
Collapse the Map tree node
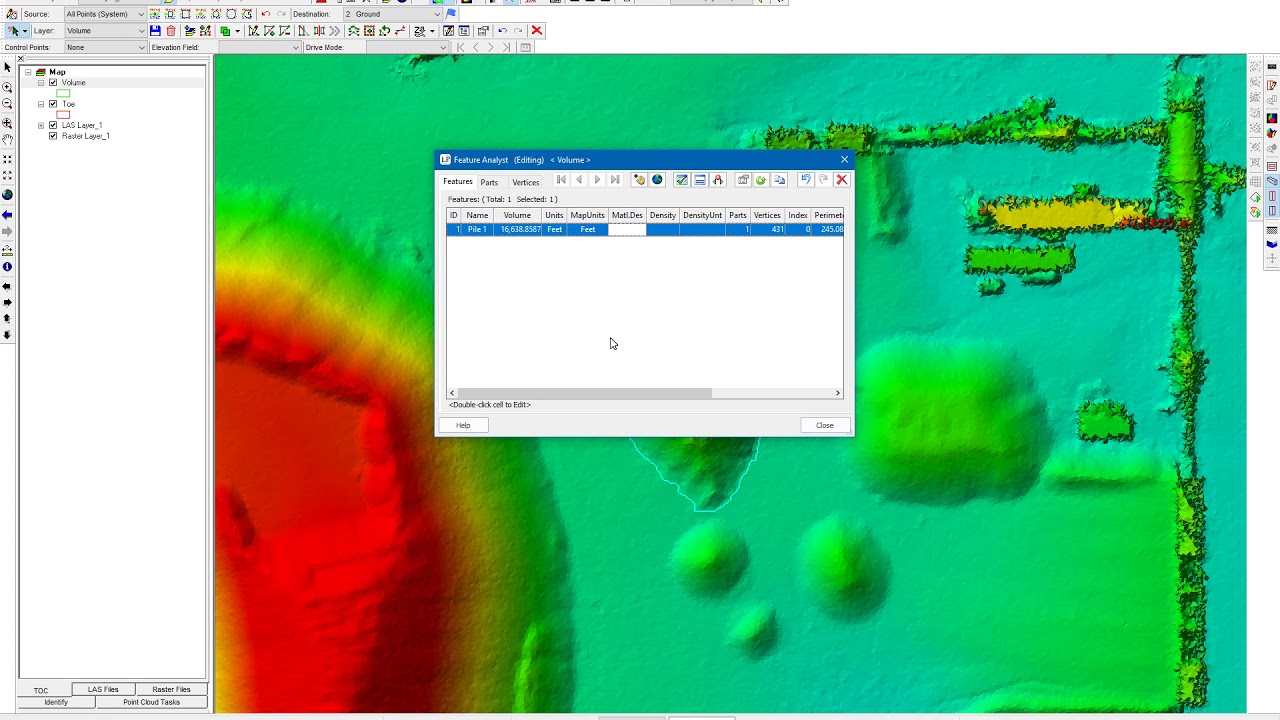tap(28, 72)
